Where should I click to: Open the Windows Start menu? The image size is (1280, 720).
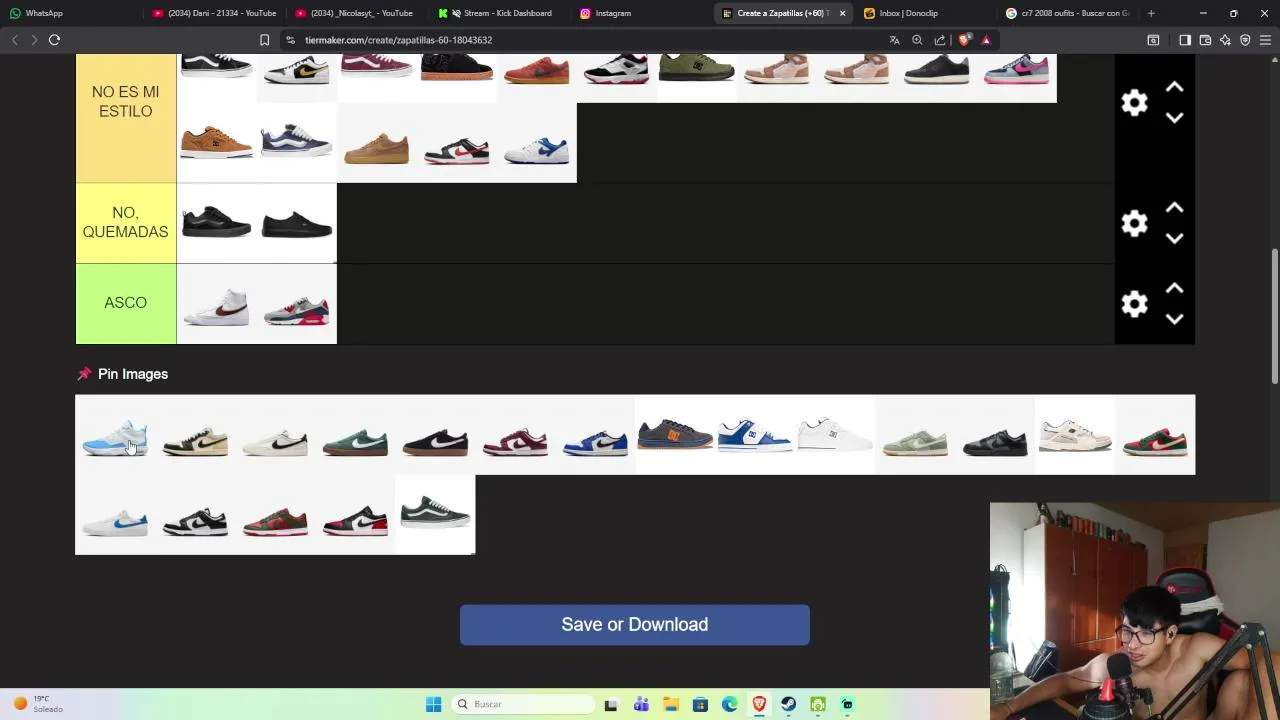click(433, 704)
